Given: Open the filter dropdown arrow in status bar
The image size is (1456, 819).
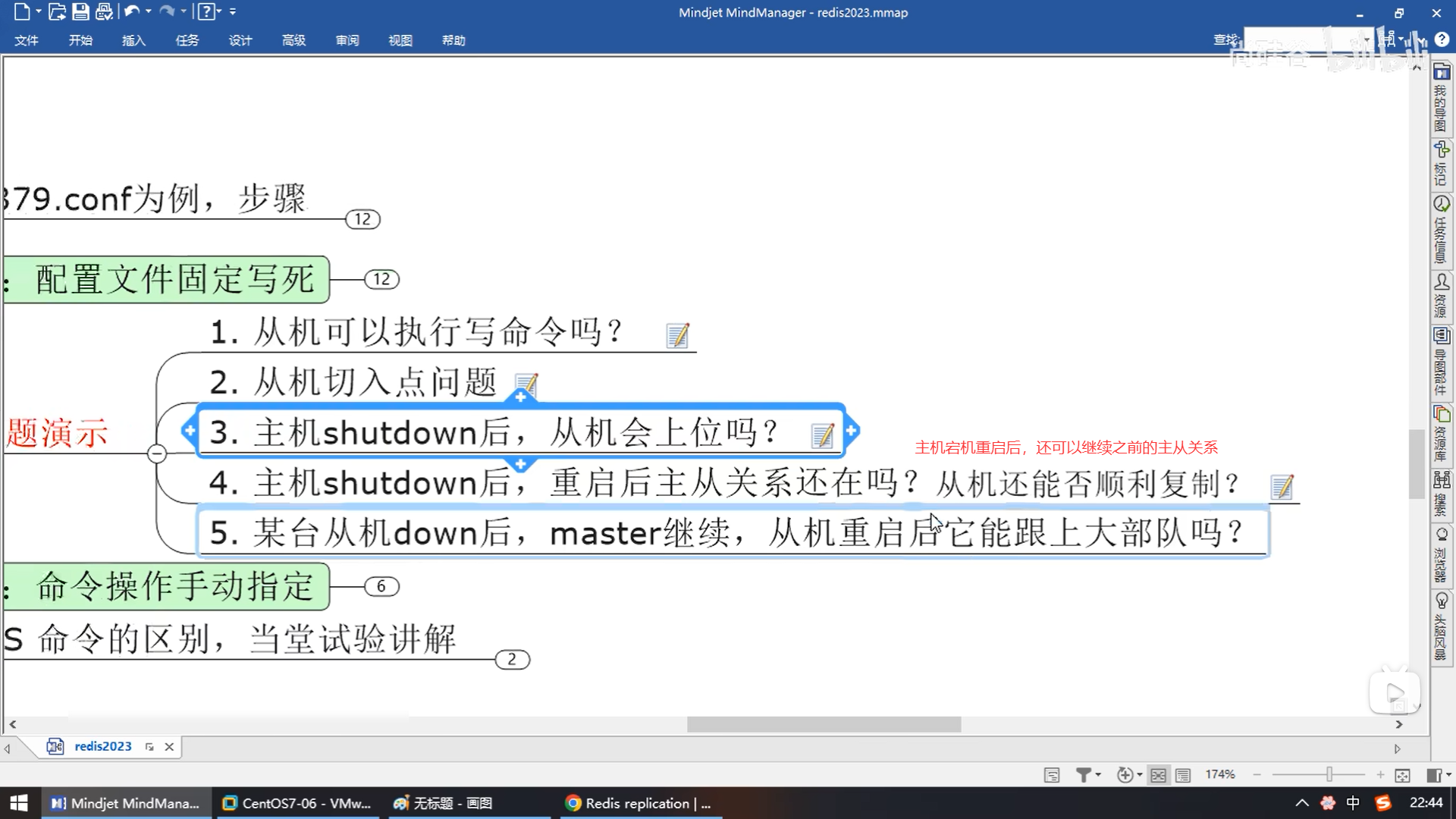Looking at the screenshot, I should pos(1098,775).
